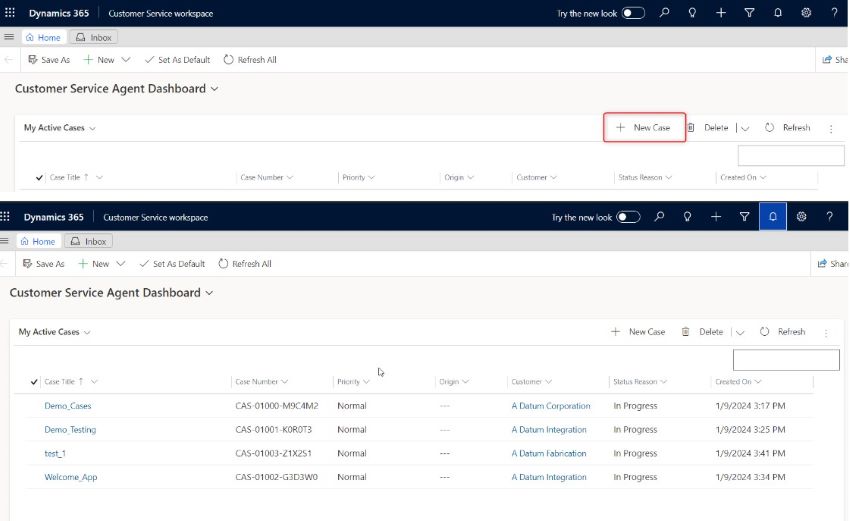Sort by Created On column in lower grid
Viewport: 850px width, 521px height.
coord(733,382)
